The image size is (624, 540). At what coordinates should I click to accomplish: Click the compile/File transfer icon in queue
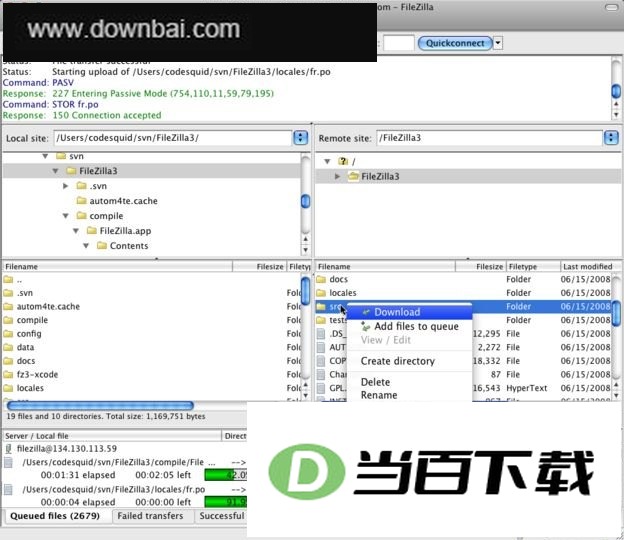click(x=8, y=462)
